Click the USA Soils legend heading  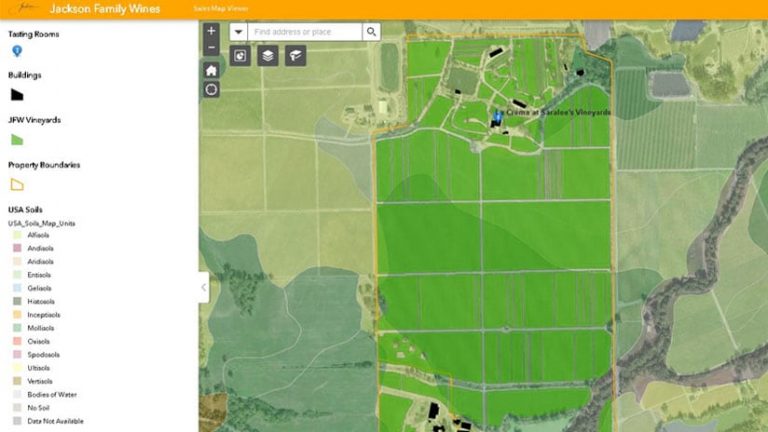coord(25,210)
